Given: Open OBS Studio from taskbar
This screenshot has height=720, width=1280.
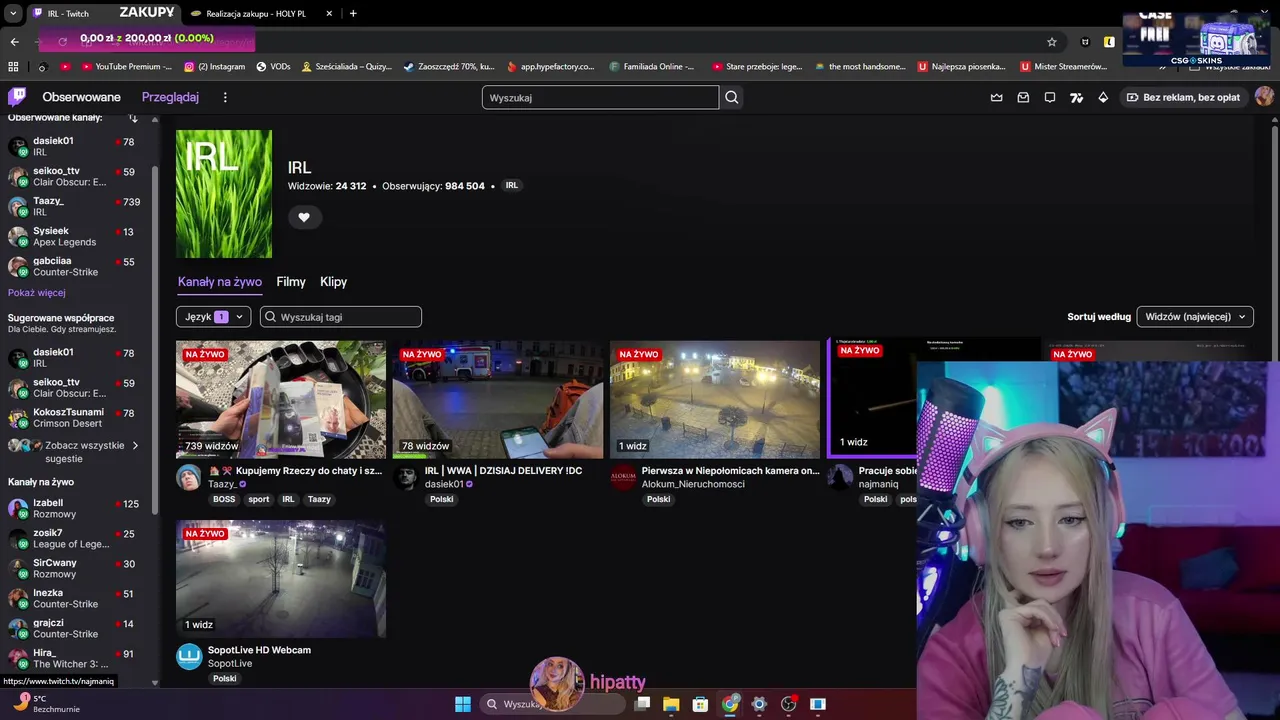Looking at the screenshot, I should click(x=789, y=704).
